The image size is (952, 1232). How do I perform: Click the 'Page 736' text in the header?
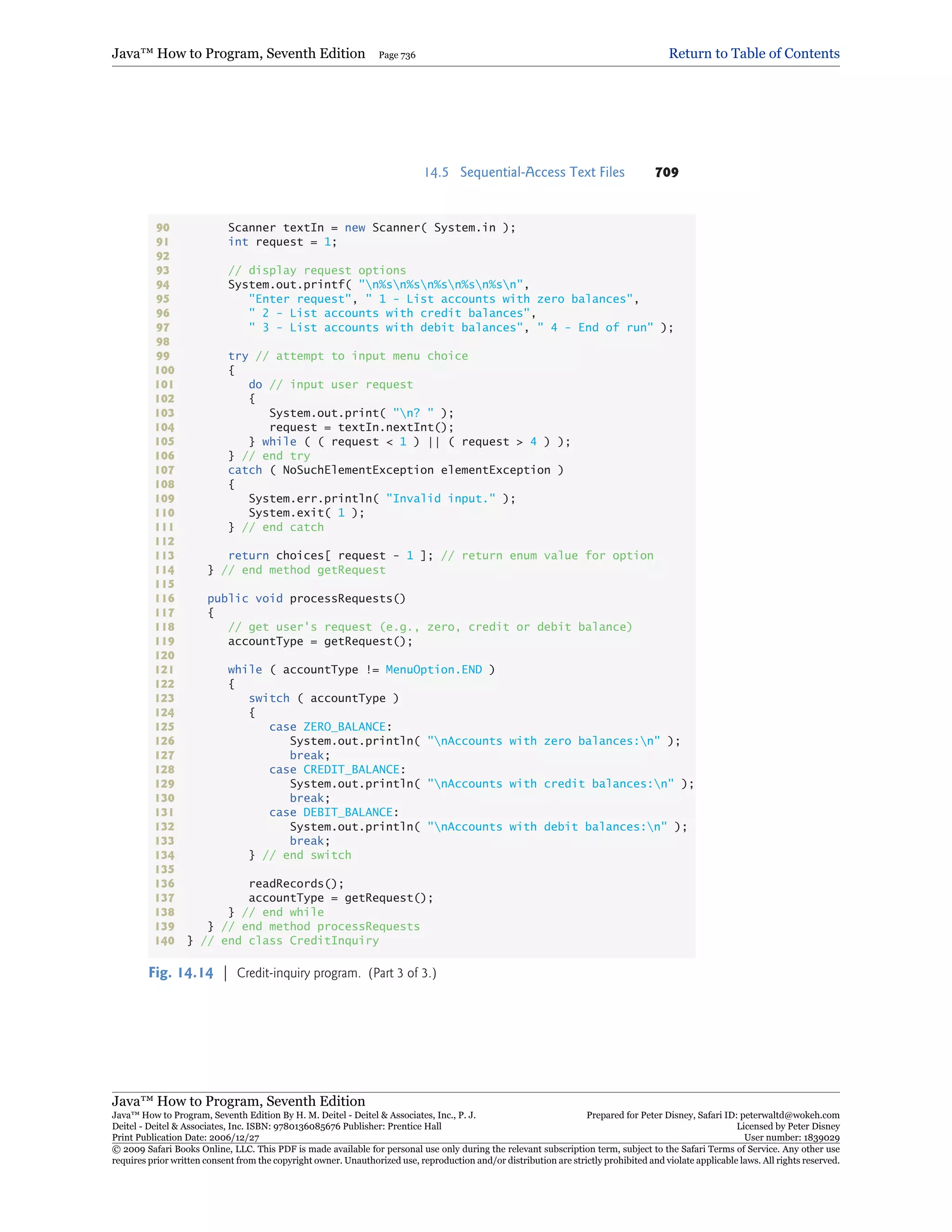click(x=397, y=55)
